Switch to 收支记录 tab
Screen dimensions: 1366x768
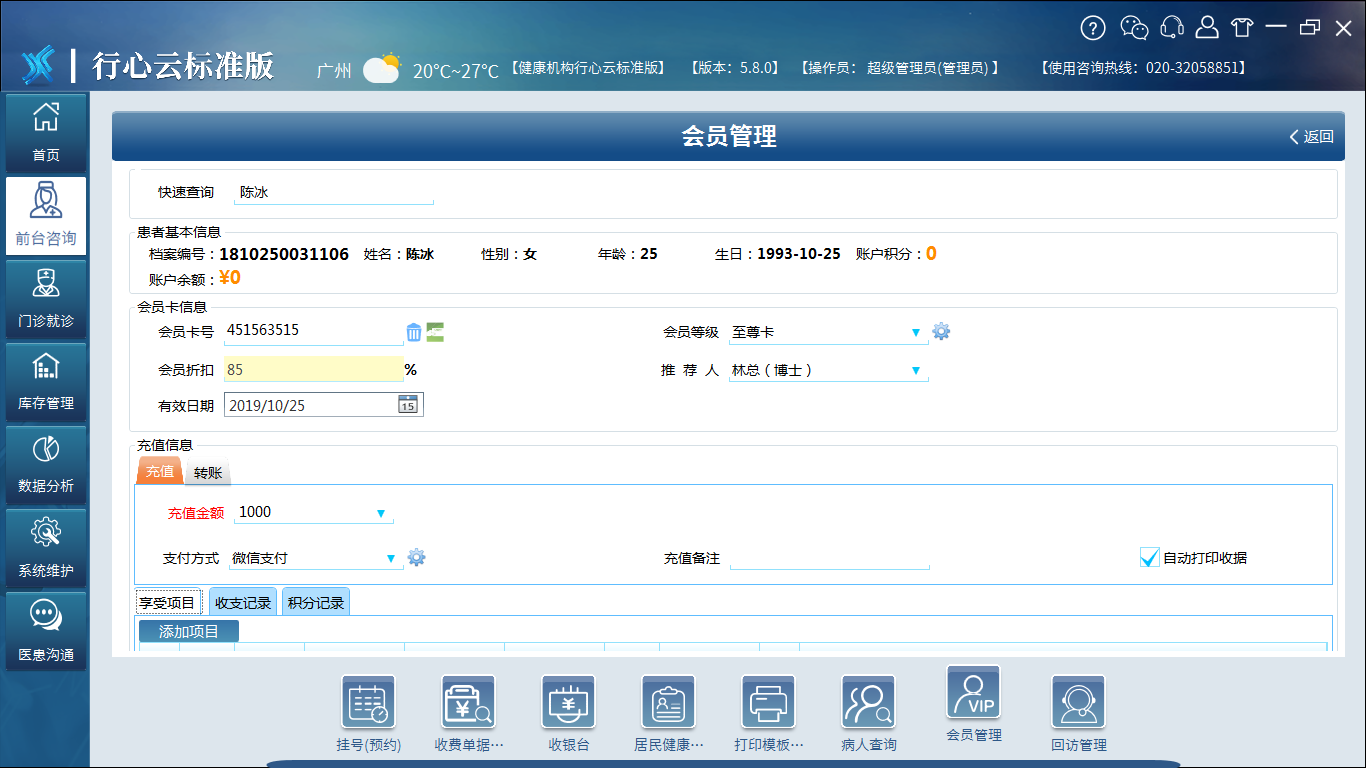pos(243,603)
